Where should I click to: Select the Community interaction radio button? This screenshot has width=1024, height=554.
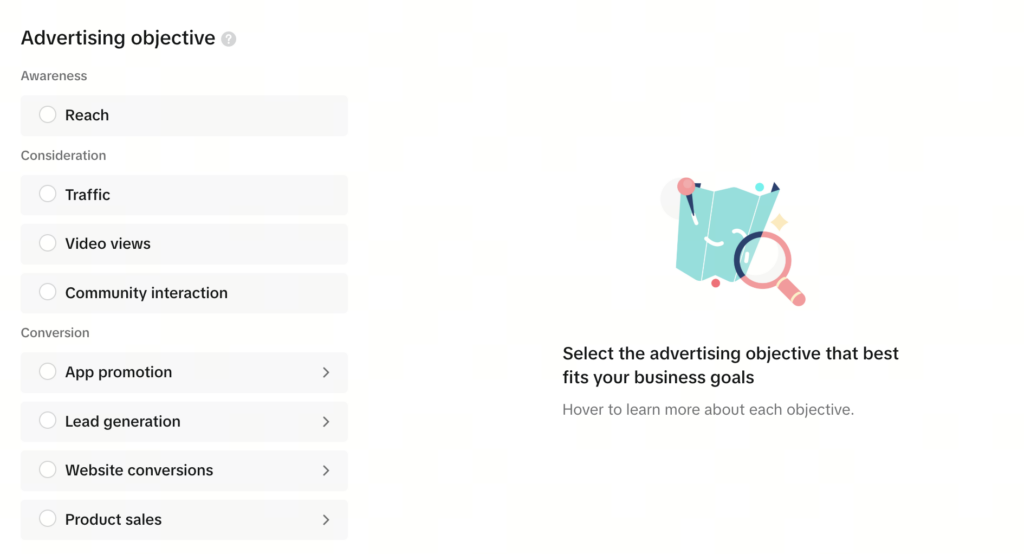pyautogui.click(x=48, y=292)
